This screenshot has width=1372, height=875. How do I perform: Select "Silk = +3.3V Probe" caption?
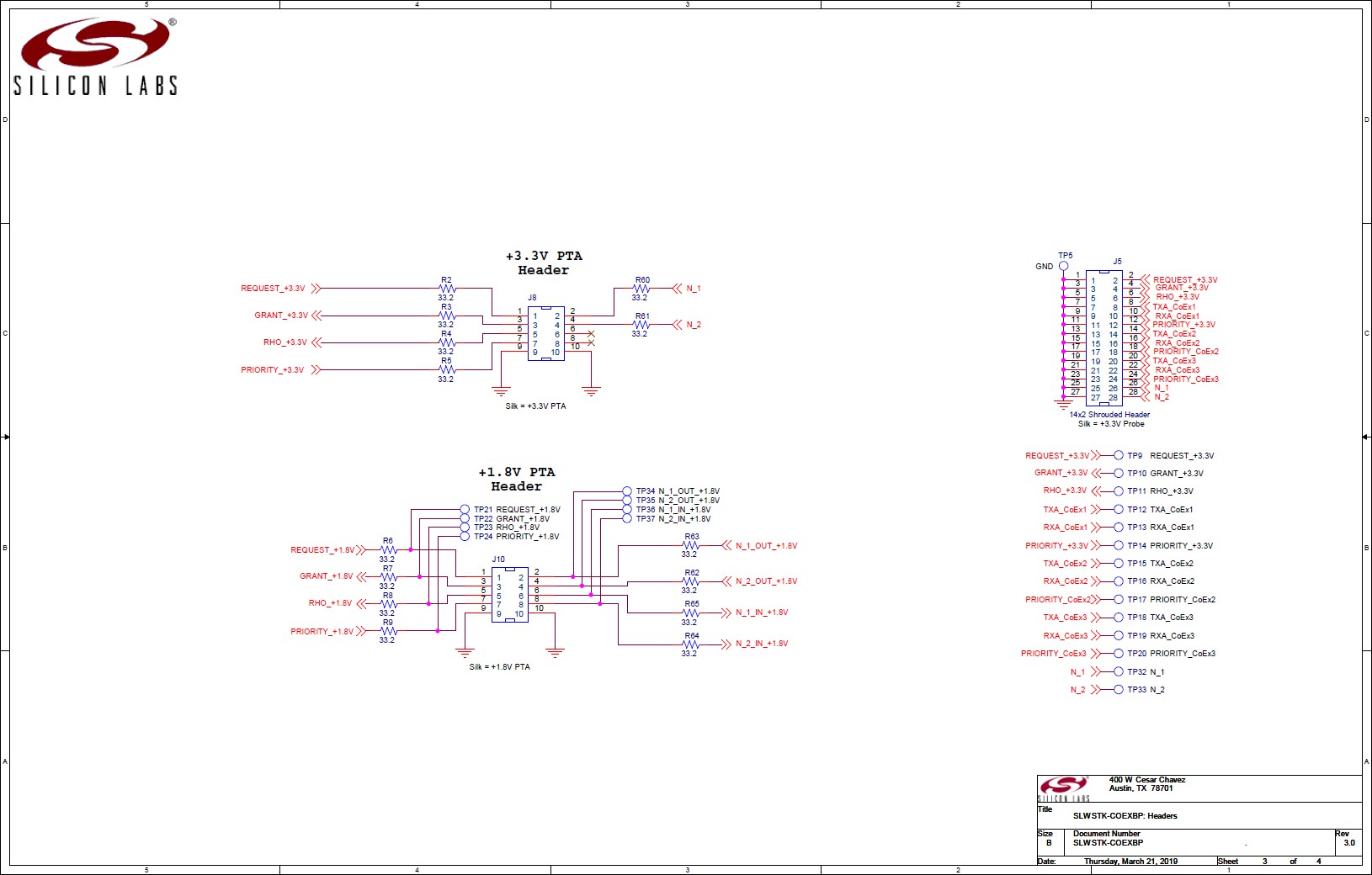pyautogui.click(x=1111, y=424)
